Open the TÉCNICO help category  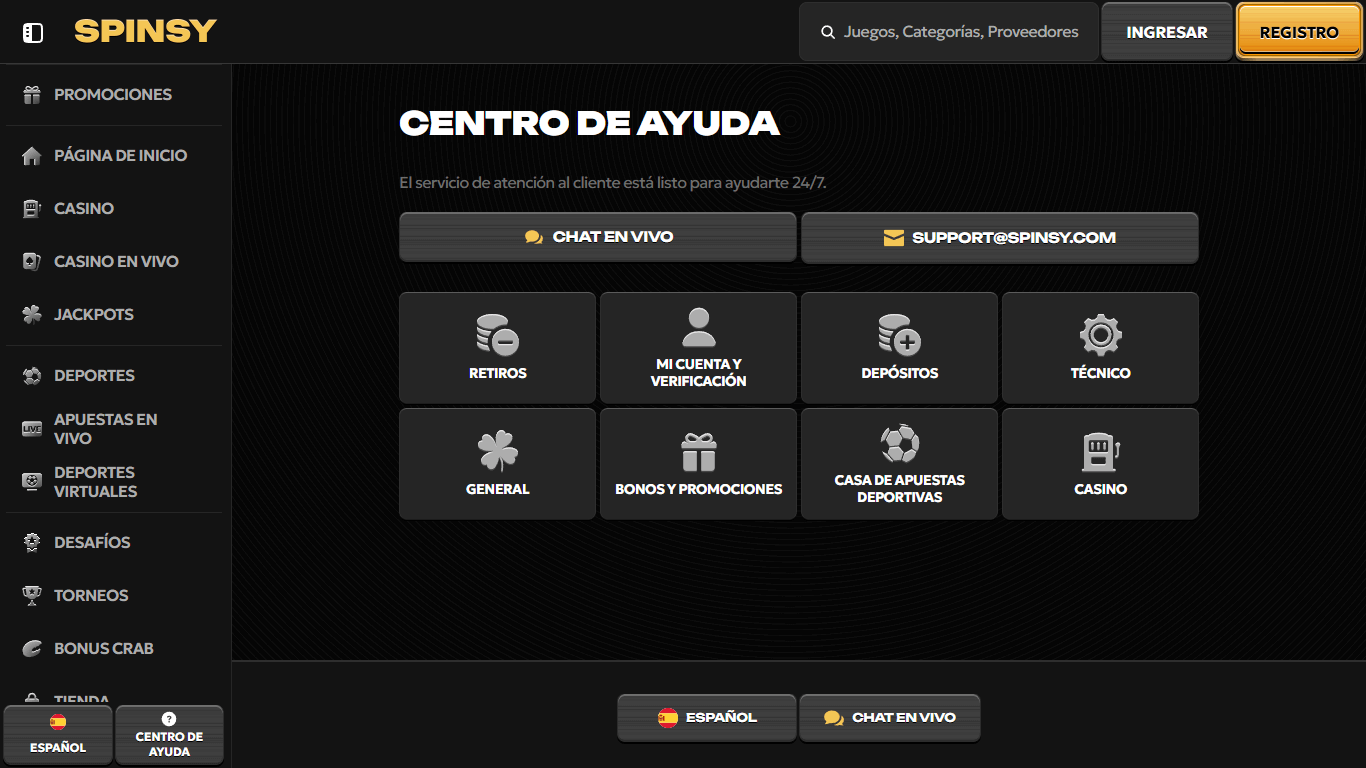pos(1100,348)
